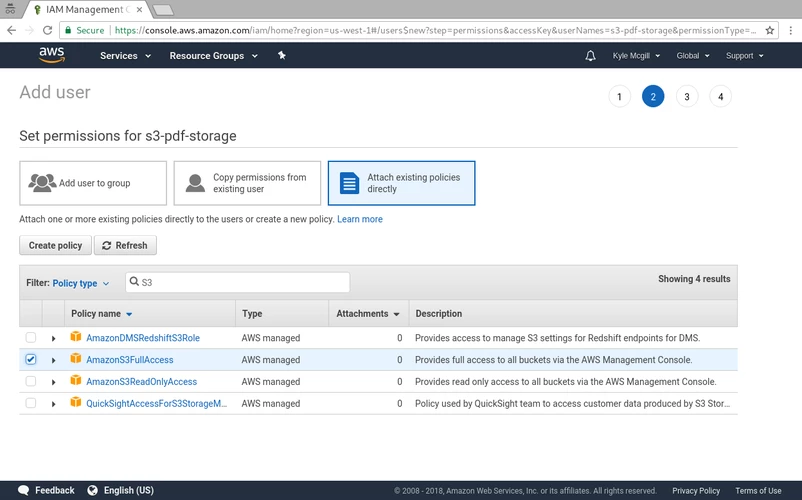Reload the page in the browser

point(47,30)
